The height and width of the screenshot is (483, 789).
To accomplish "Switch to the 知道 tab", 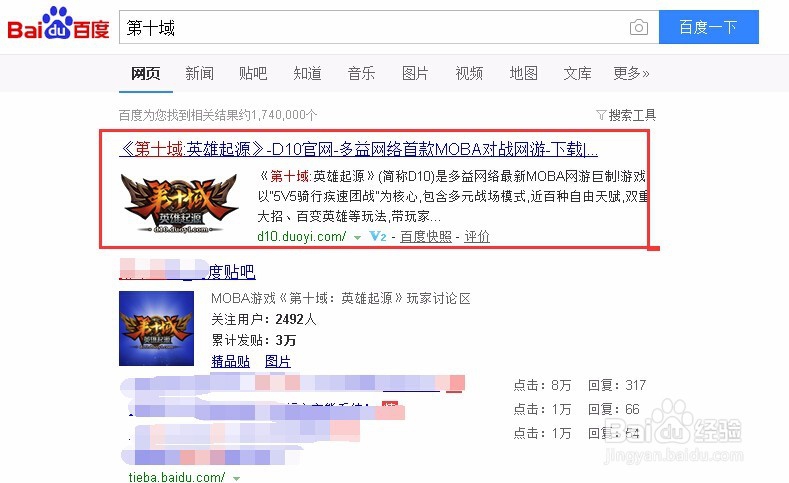I will coord(307,73).
